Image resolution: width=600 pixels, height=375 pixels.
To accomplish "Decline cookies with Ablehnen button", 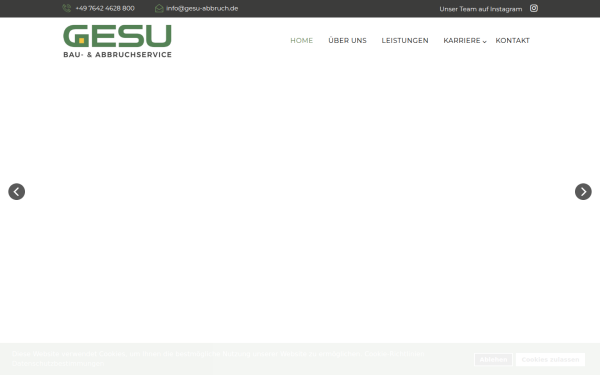I will (493, 360).
